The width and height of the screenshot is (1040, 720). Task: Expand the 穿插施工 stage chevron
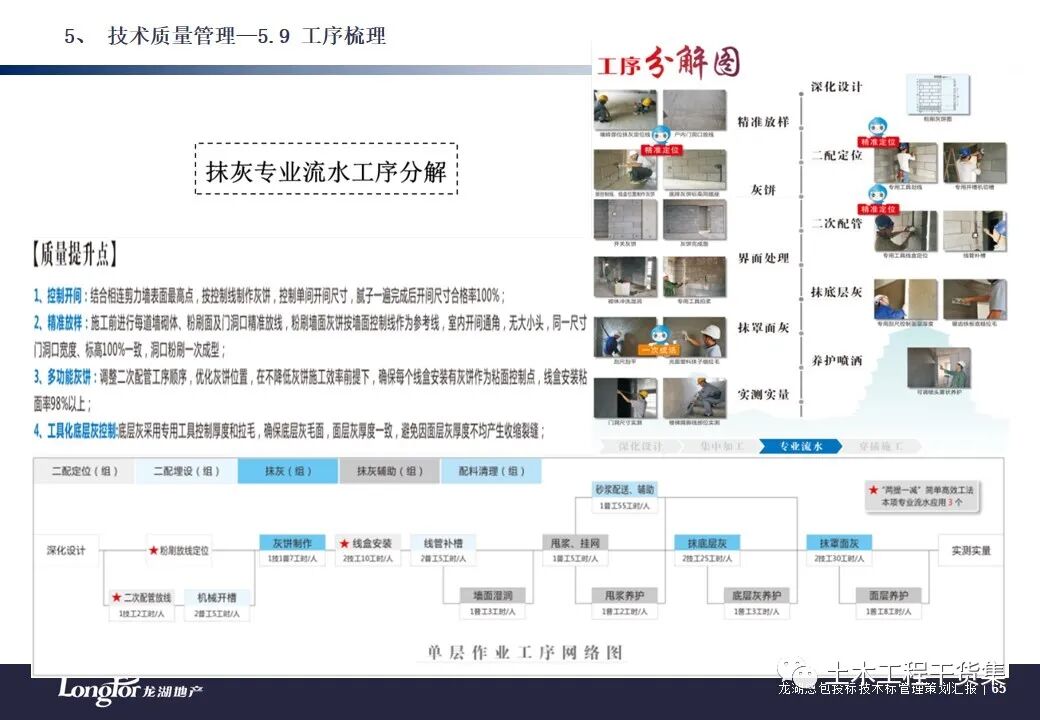click(x=883, y=446)
